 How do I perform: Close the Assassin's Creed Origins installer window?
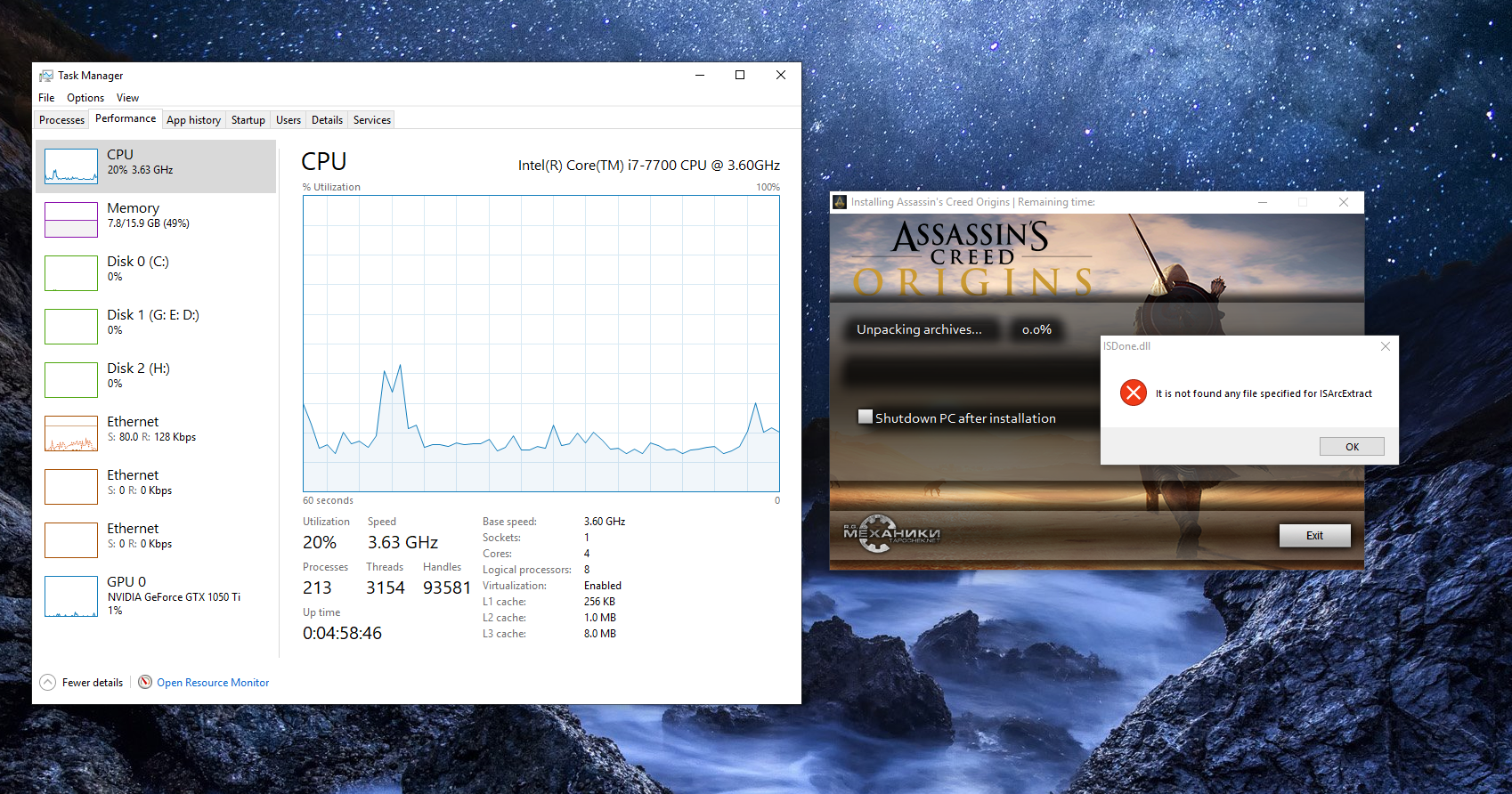point(1344,202)
